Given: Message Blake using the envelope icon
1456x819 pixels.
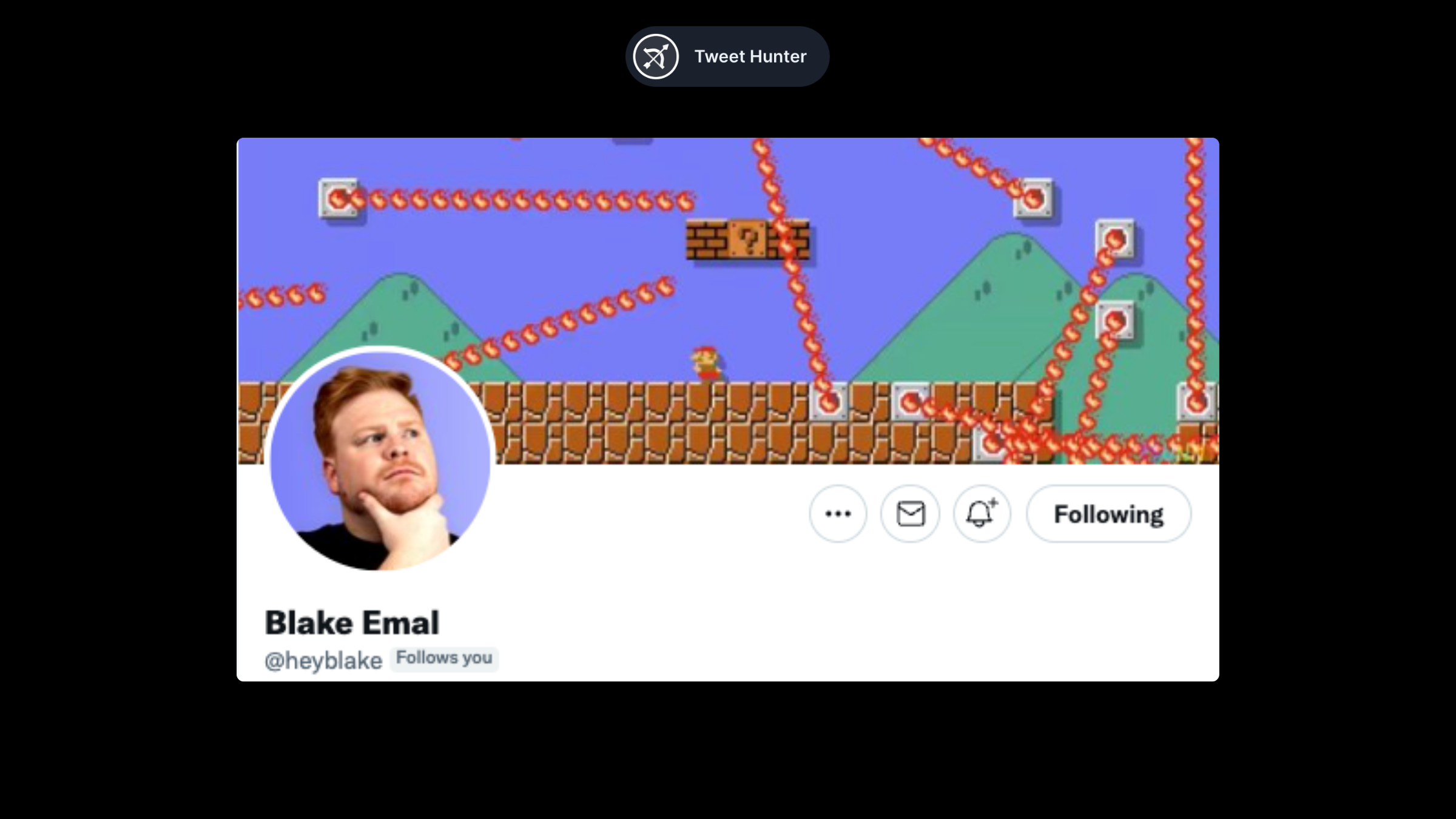Looking at the screenshot, I should tap(910, 514).
